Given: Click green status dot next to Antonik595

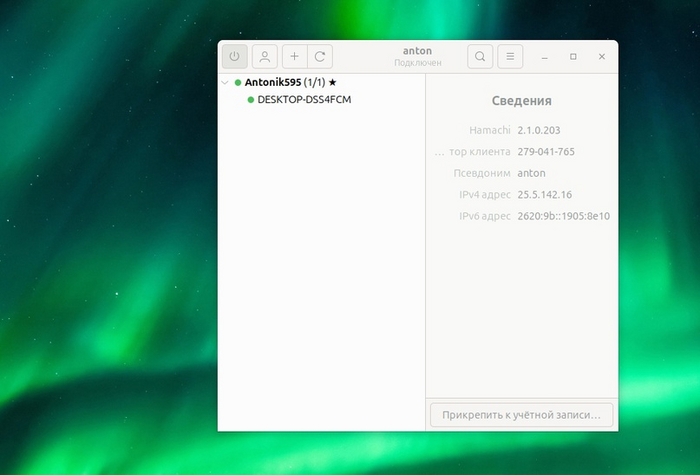Looking at the screenshot, I should tap(238, 83).
